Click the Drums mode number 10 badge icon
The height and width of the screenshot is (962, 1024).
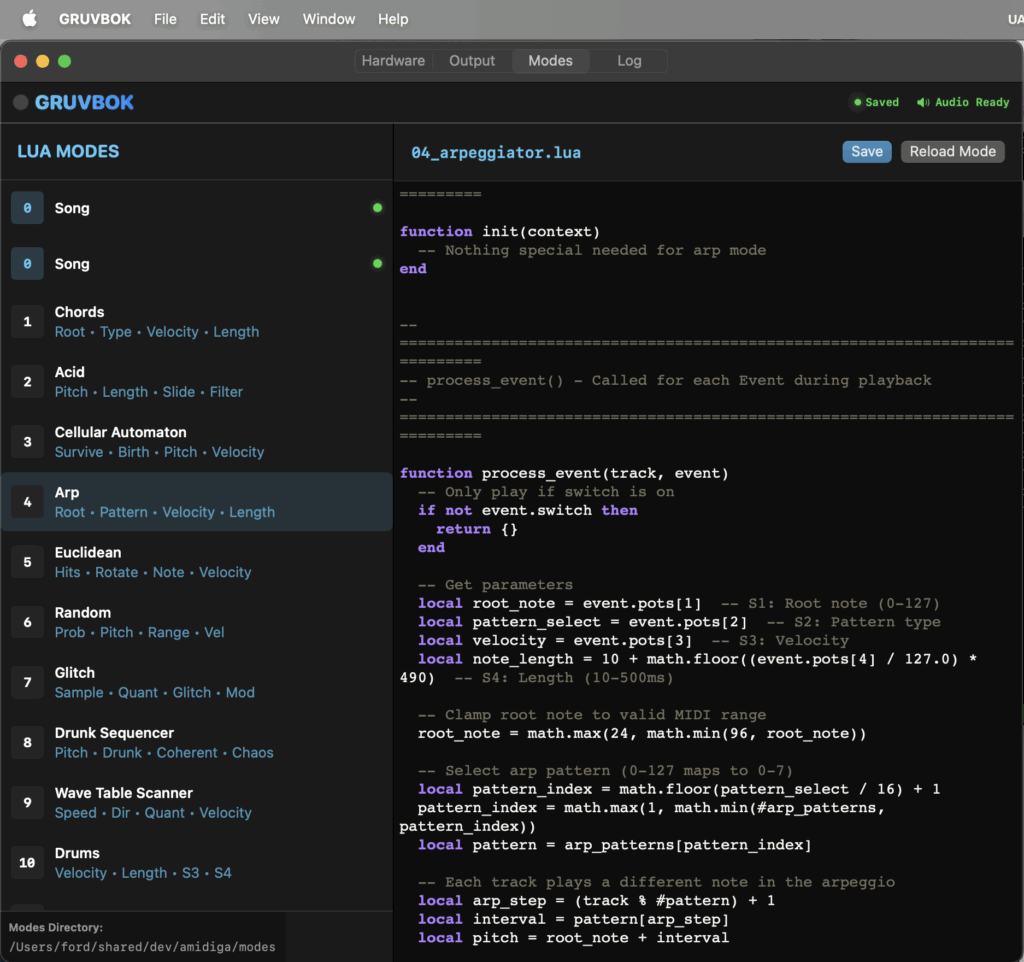coord(27,862)
